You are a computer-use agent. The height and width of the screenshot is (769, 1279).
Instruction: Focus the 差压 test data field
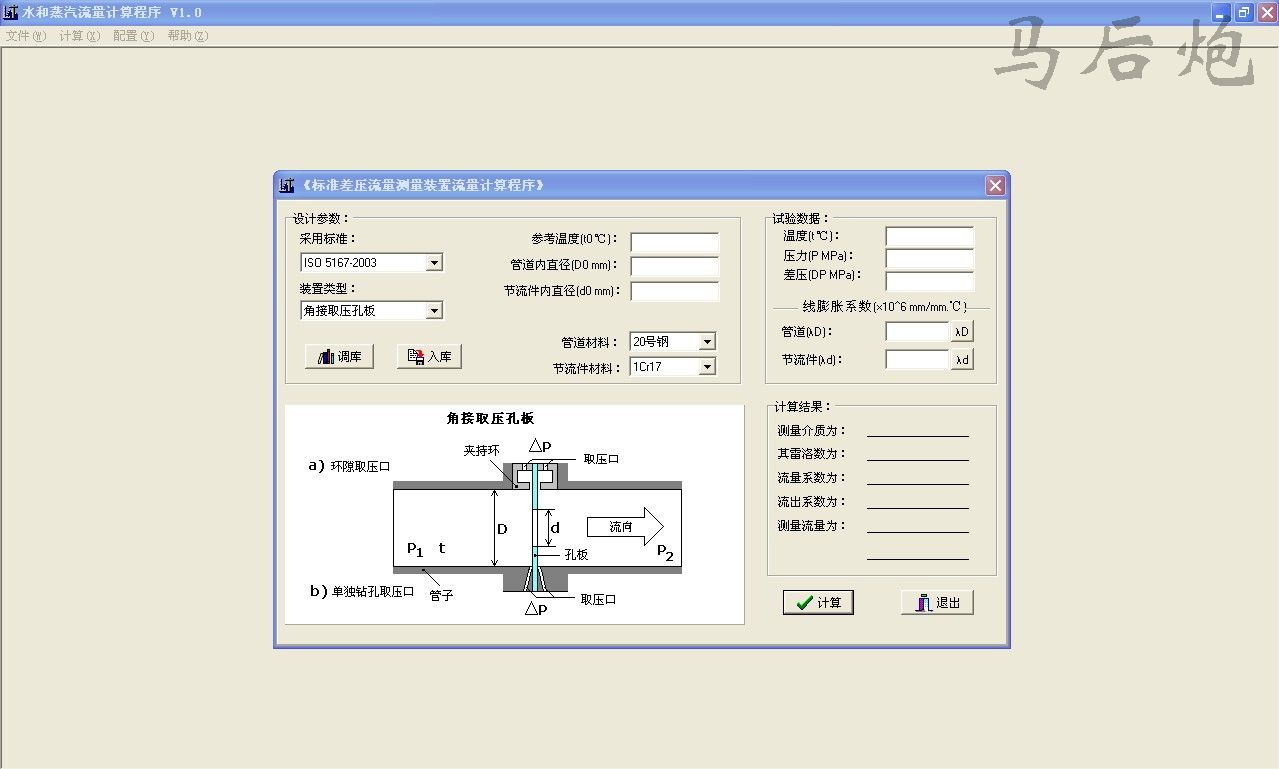pyautogui.click(x=930, y=281)
